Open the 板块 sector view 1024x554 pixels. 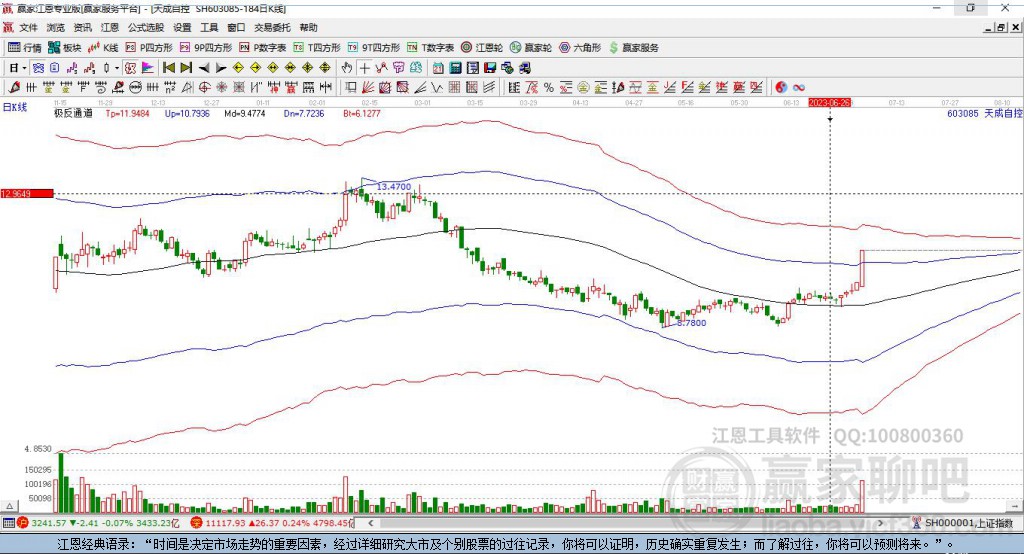[x=64, y=48]
